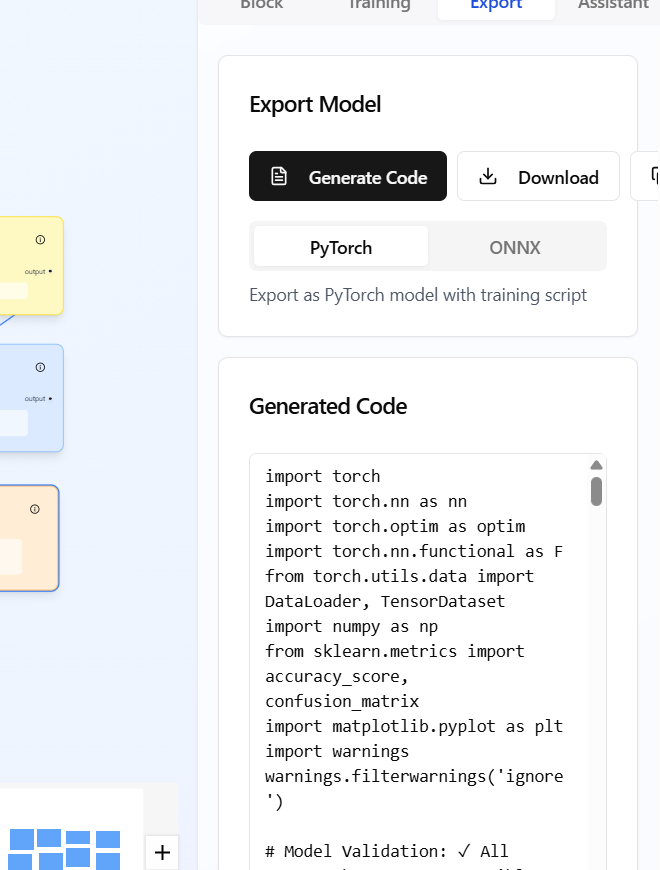
Task: Select the Export tab
Action: click(496, 5)
